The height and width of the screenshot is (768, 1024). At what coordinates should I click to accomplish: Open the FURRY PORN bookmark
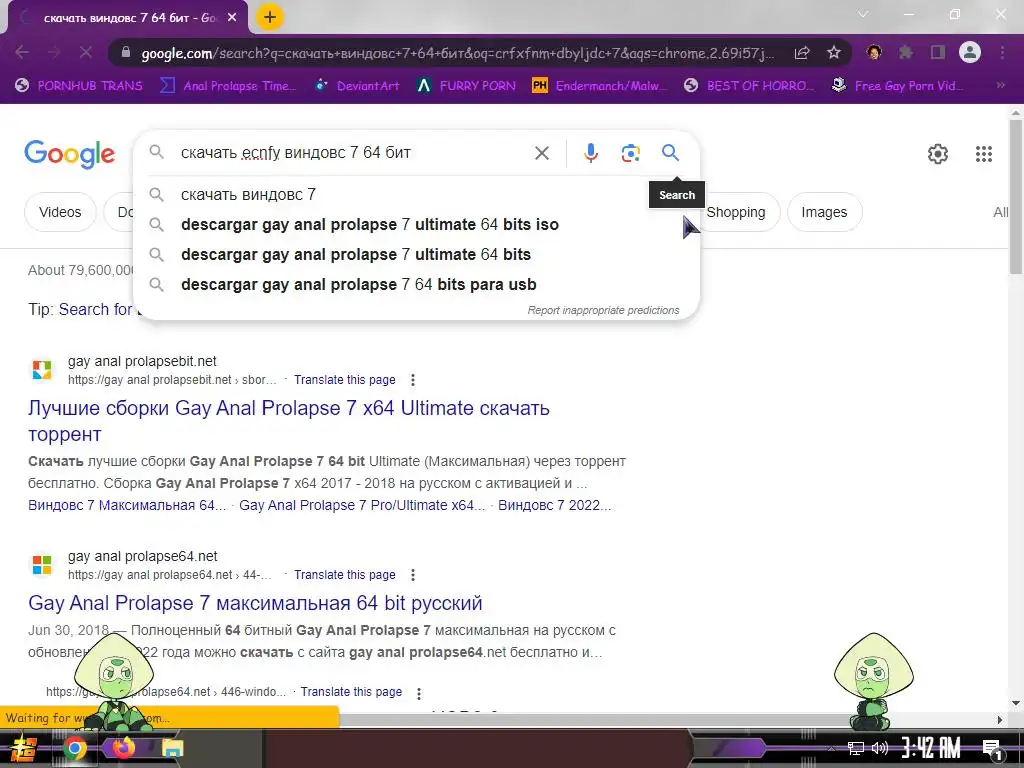pos(466,86)
